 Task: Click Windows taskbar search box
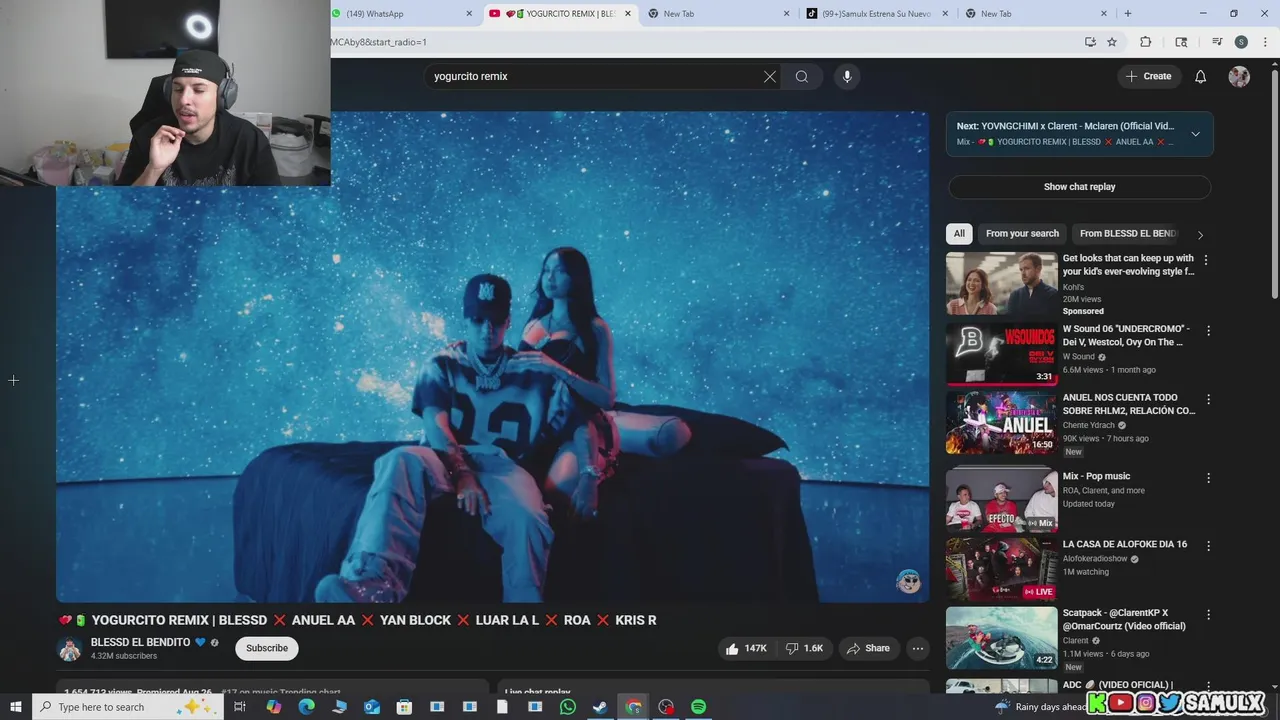[127, 707]
